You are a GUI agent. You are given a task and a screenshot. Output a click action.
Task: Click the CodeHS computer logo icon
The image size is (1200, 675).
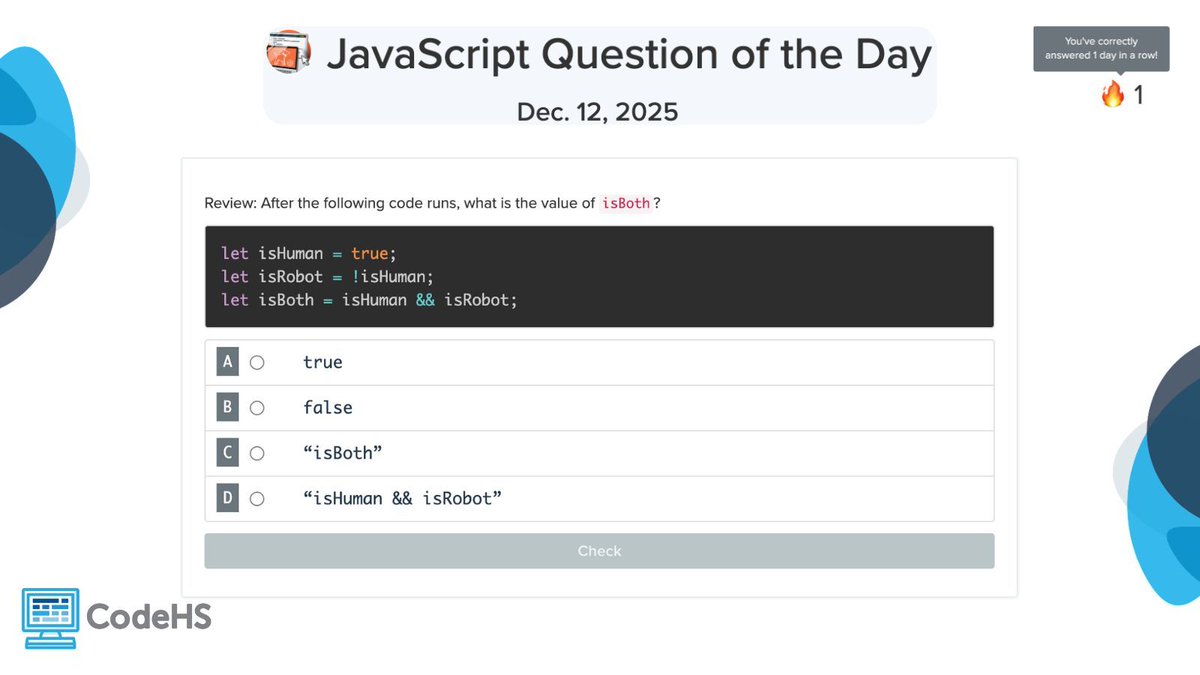(51, 618)
